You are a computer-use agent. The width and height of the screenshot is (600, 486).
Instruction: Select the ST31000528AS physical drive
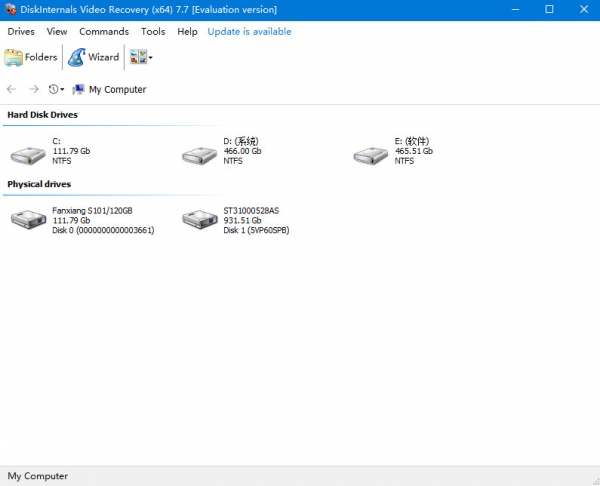pos(200,221)
